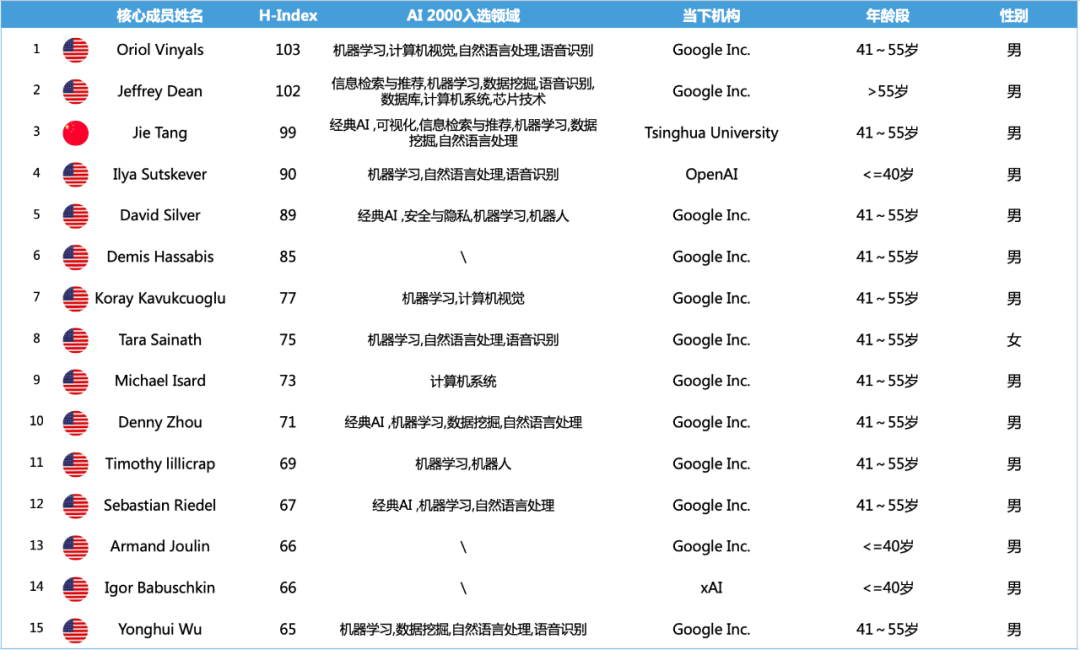The image size is (1080, 650).
Task: Select the name Ilya Sutskever
Action: [x=160, y=174]
